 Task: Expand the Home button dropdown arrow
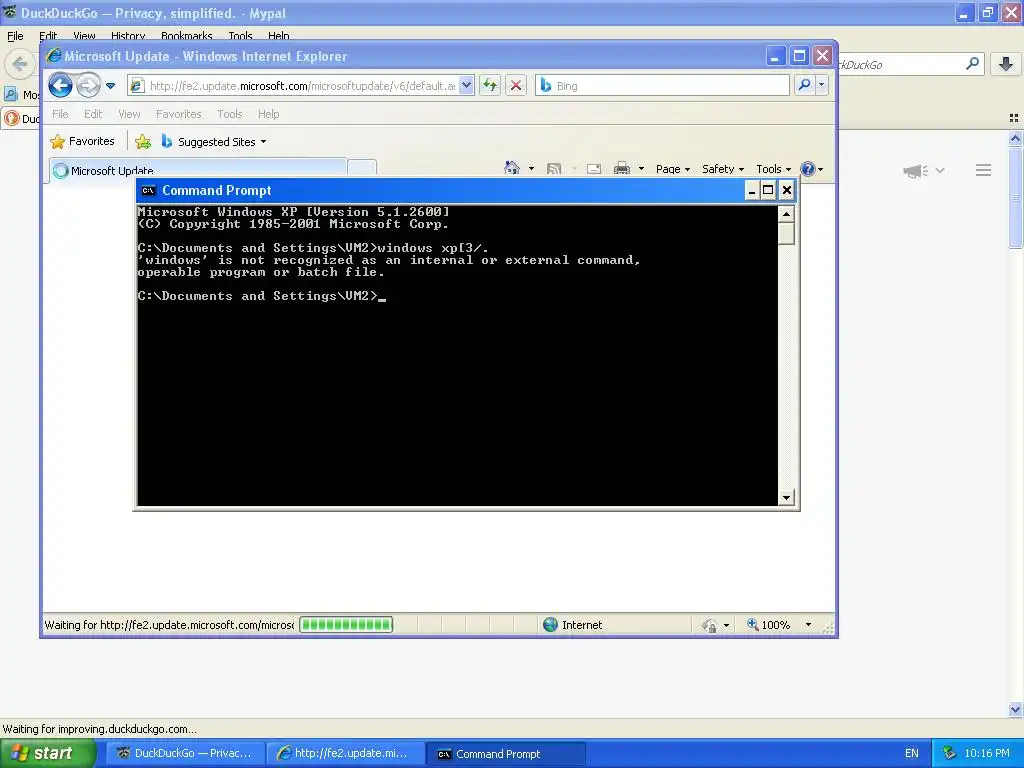(x=531, y=168)
